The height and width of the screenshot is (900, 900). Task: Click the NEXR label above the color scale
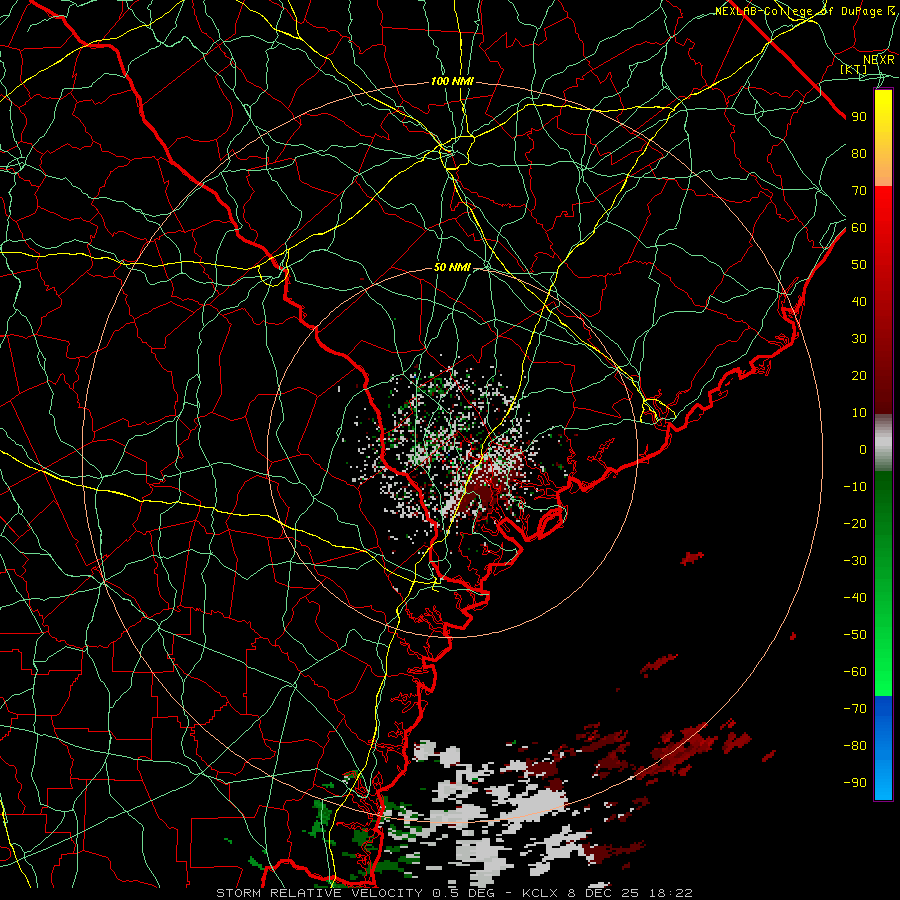(879, 59)
